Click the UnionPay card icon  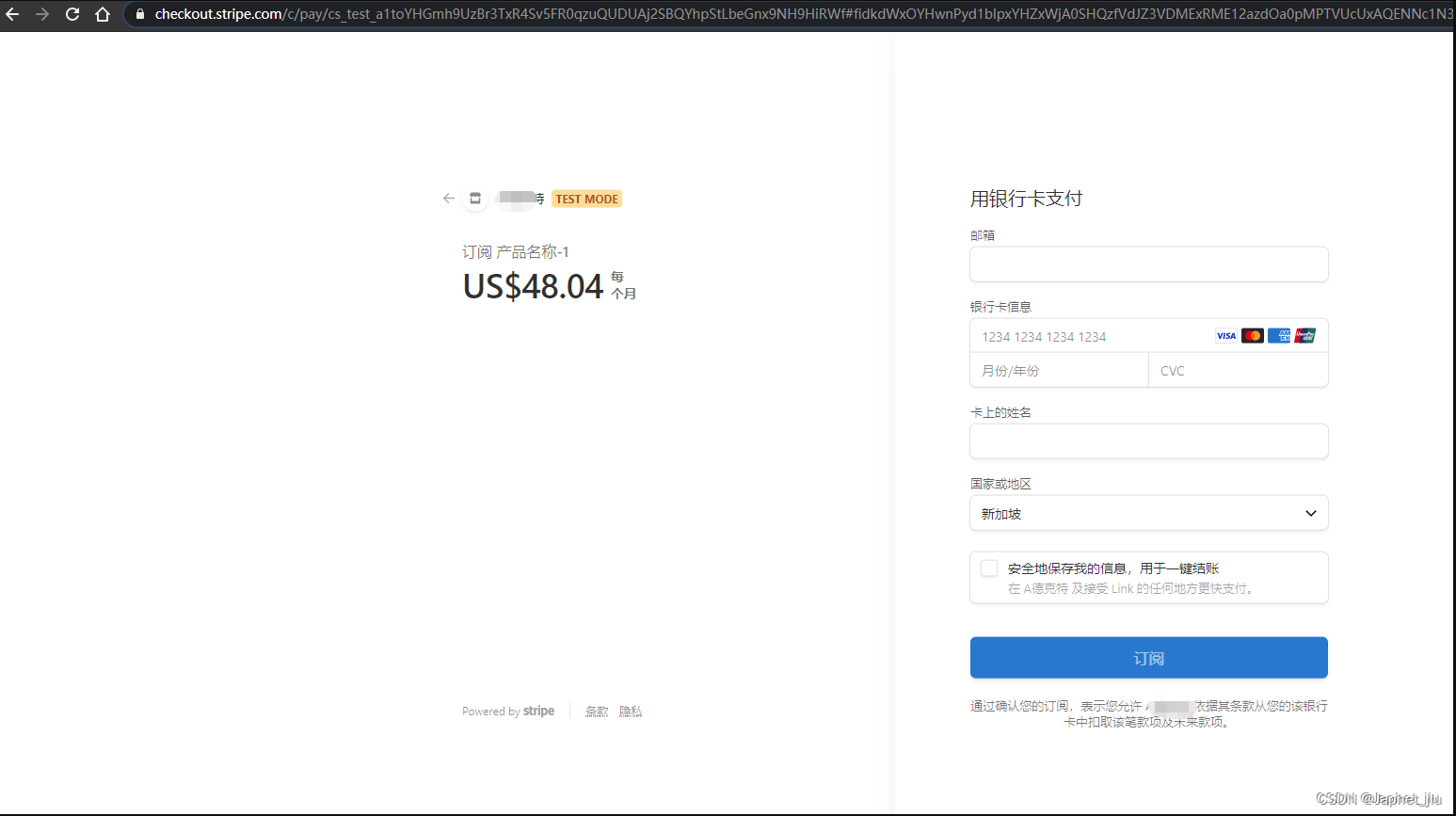pos(1304,336)
